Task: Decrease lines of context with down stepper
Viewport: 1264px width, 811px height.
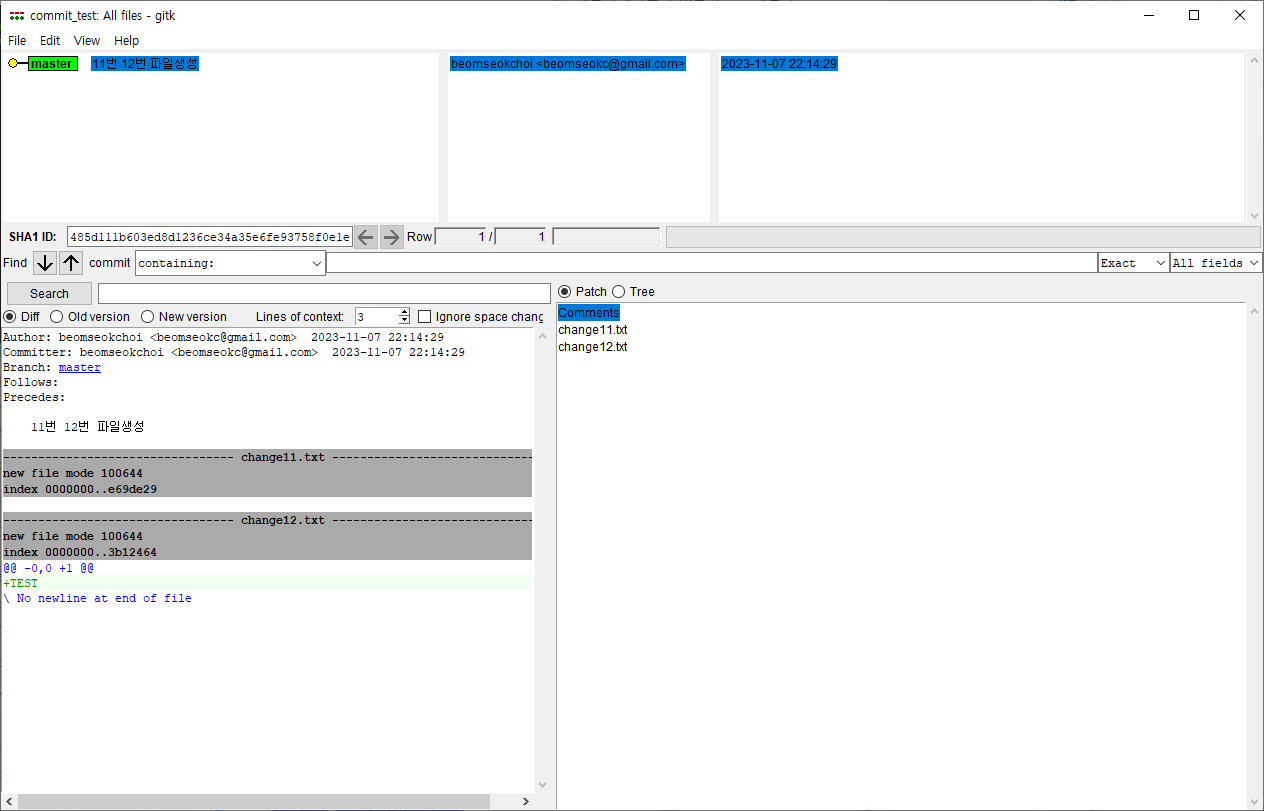Action: pos(404,321)
